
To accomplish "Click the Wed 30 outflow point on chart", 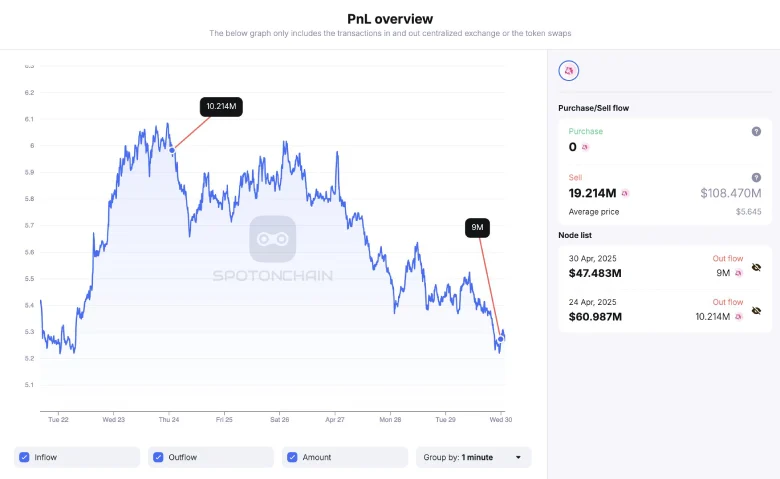I will (500, 339).
